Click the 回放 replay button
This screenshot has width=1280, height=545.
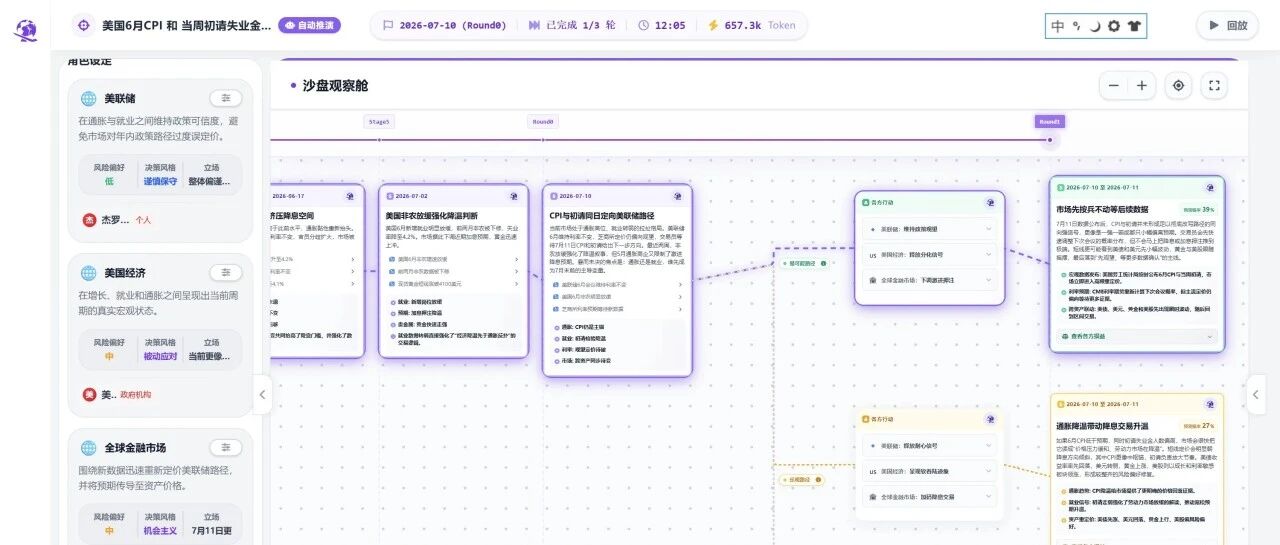1228,25
